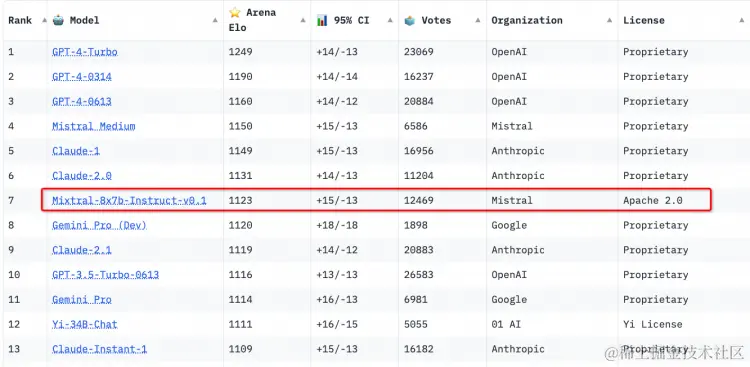Open the GPT-3.5-Turbo-0613 link

tap(106, 275)
